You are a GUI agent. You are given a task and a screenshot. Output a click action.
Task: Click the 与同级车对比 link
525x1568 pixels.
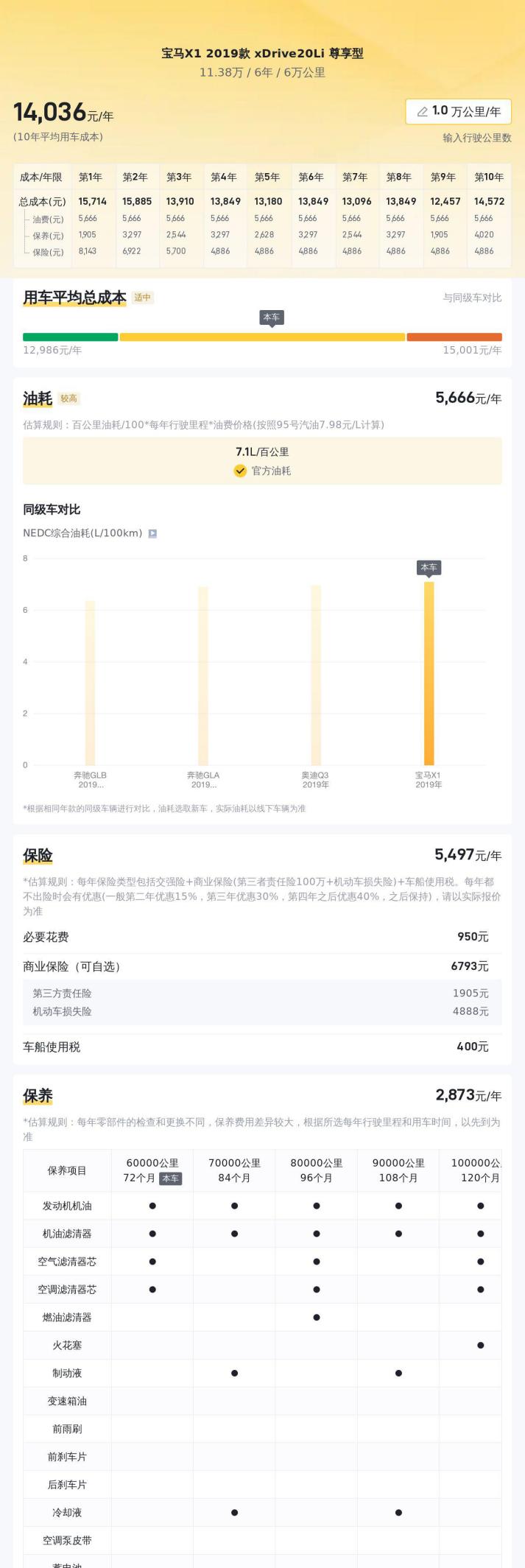[472, 298]
